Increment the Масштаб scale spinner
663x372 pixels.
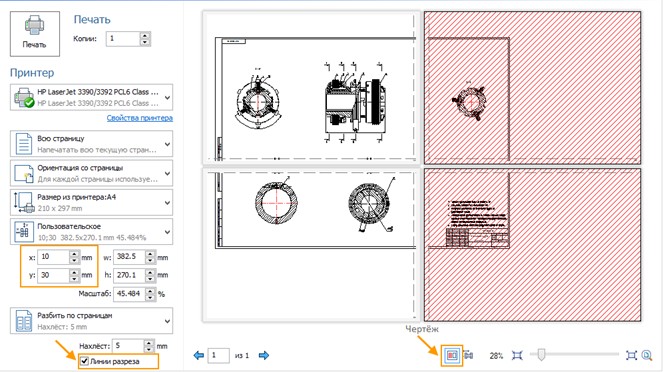(151, 291)
